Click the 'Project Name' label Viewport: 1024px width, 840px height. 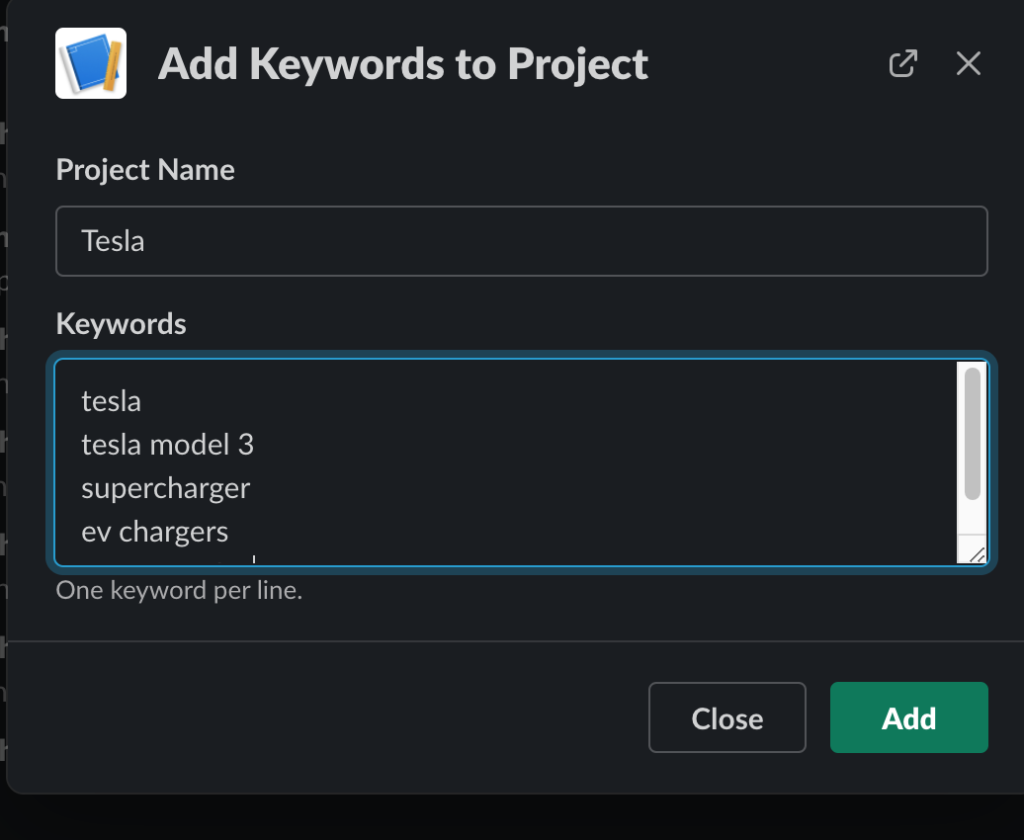coord(145,170)
